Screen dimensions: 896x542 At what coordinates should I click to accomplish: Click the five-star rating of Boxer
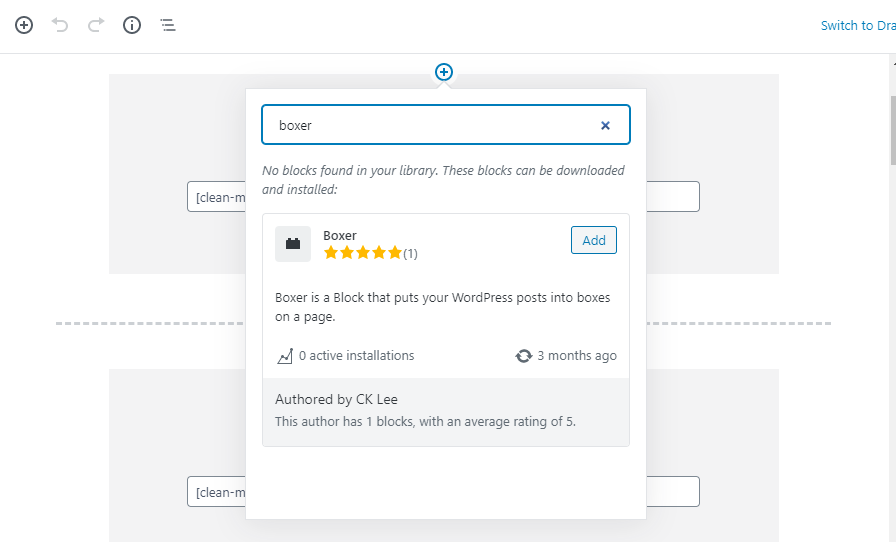tap(362, 253)
